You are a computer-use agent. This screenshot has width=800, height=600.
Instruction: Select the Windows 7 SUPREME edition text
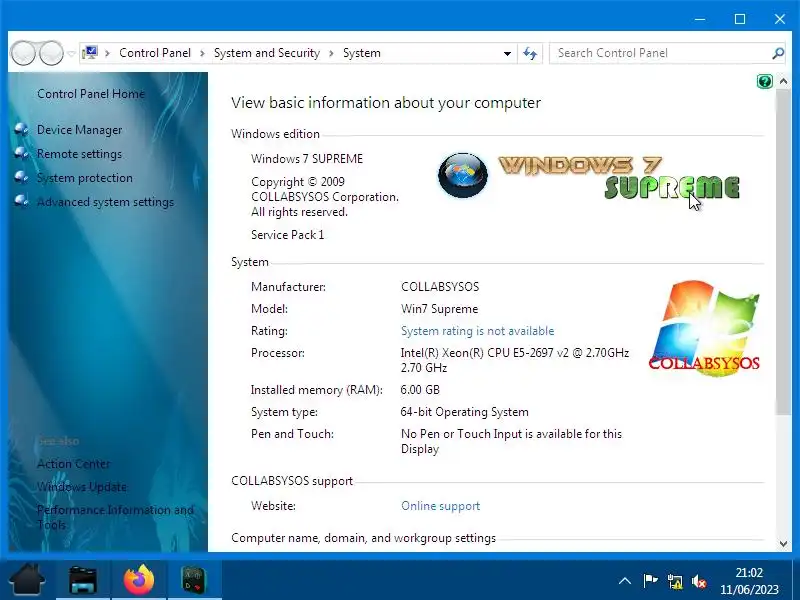click(x=307, y=159)
